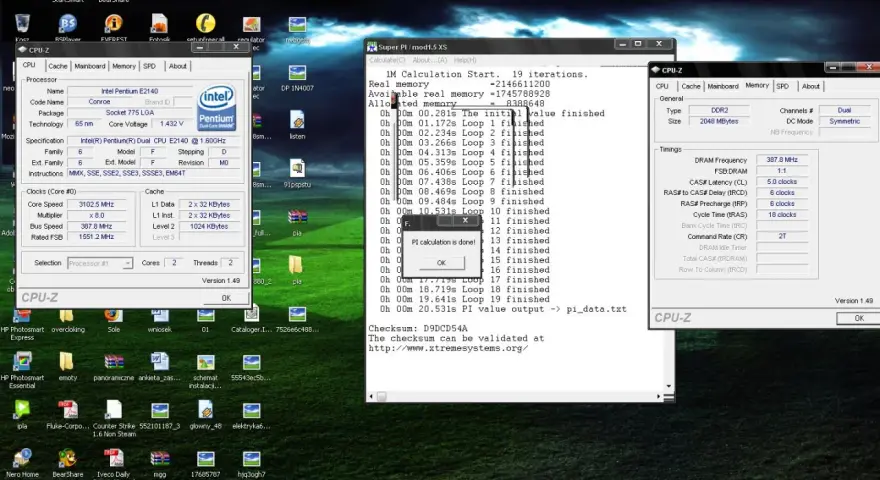This screenshot has height=480, width=880.
Task: Click the DRAM Frequency value 387.8 MHz
Action: pyautogui.click(x=782, y=160)
